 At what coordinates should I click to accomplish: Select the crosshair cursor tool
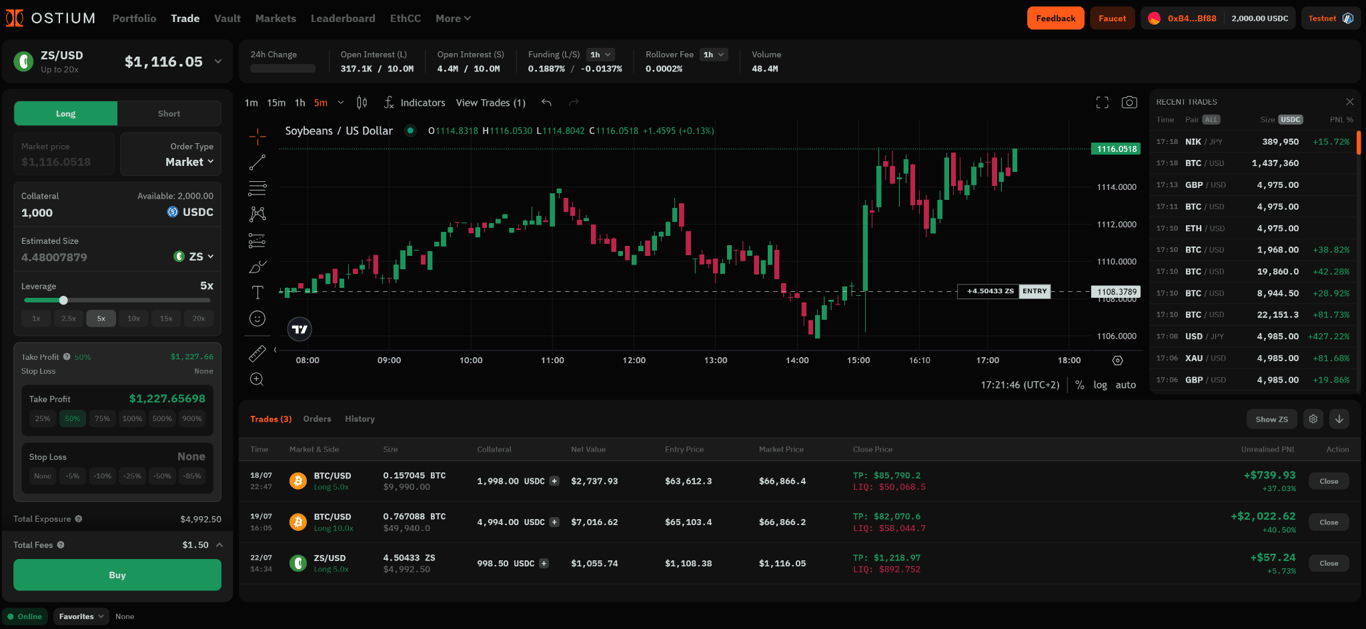pyautogui.click(x=258, y=136)
